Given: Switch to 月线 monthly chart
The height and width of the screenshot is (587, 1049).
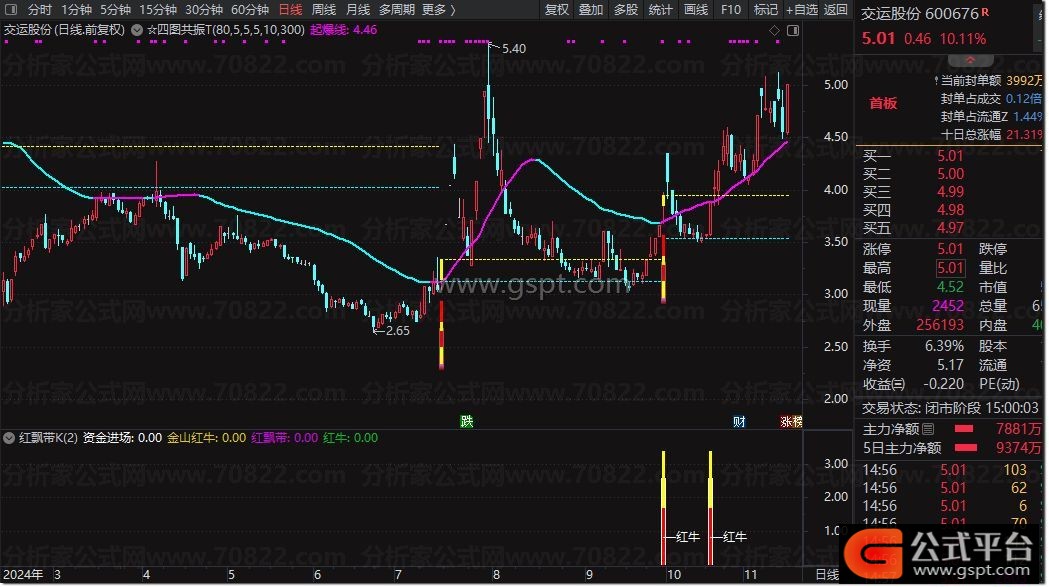Looking at the screenshot, I should [x=358, y=9].
